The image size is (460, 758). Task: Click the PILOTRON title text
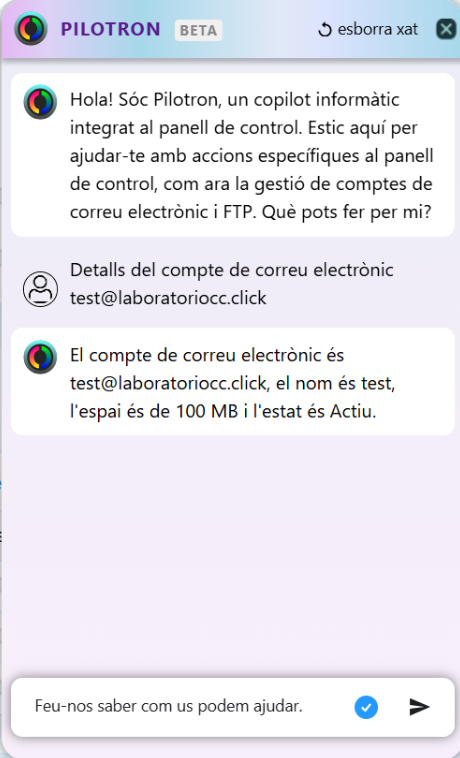[x=110, y=29]
